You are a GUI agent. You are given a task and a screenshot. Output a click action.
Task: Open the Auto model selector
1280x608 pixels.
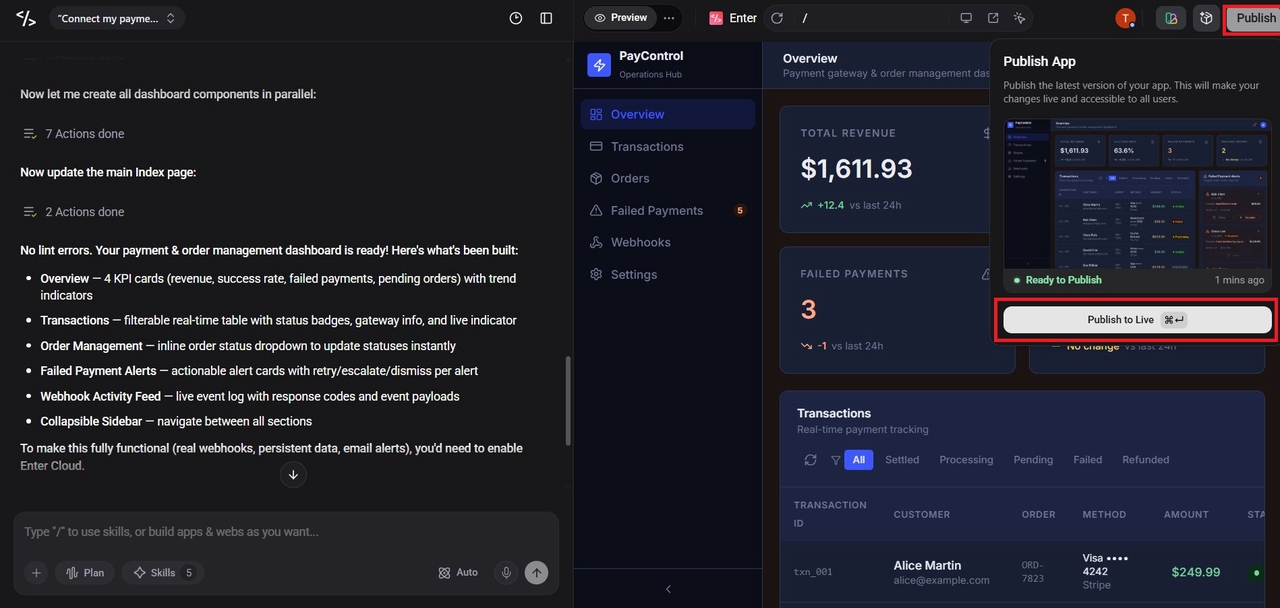(x=458, y=573)
